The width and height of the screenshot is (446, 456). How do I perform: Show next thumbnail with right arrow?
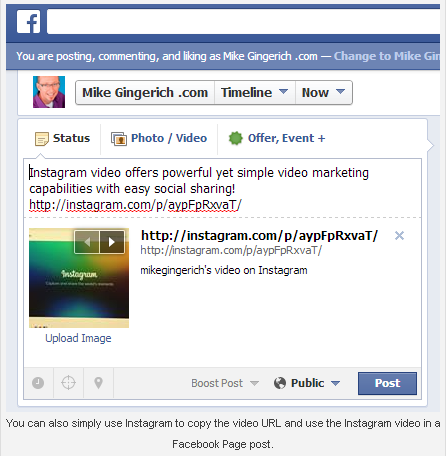coord(112,242)
